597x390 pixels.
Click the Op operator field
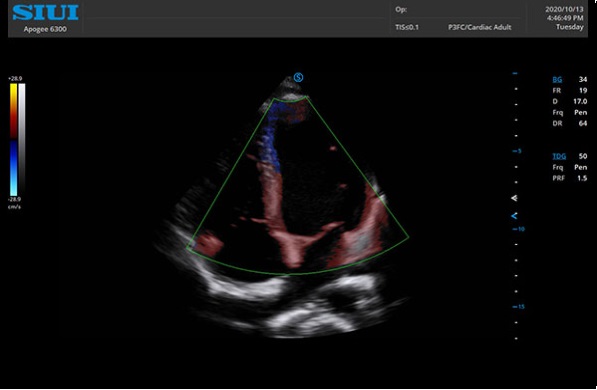pyautogui.click(x=401, y=10)
